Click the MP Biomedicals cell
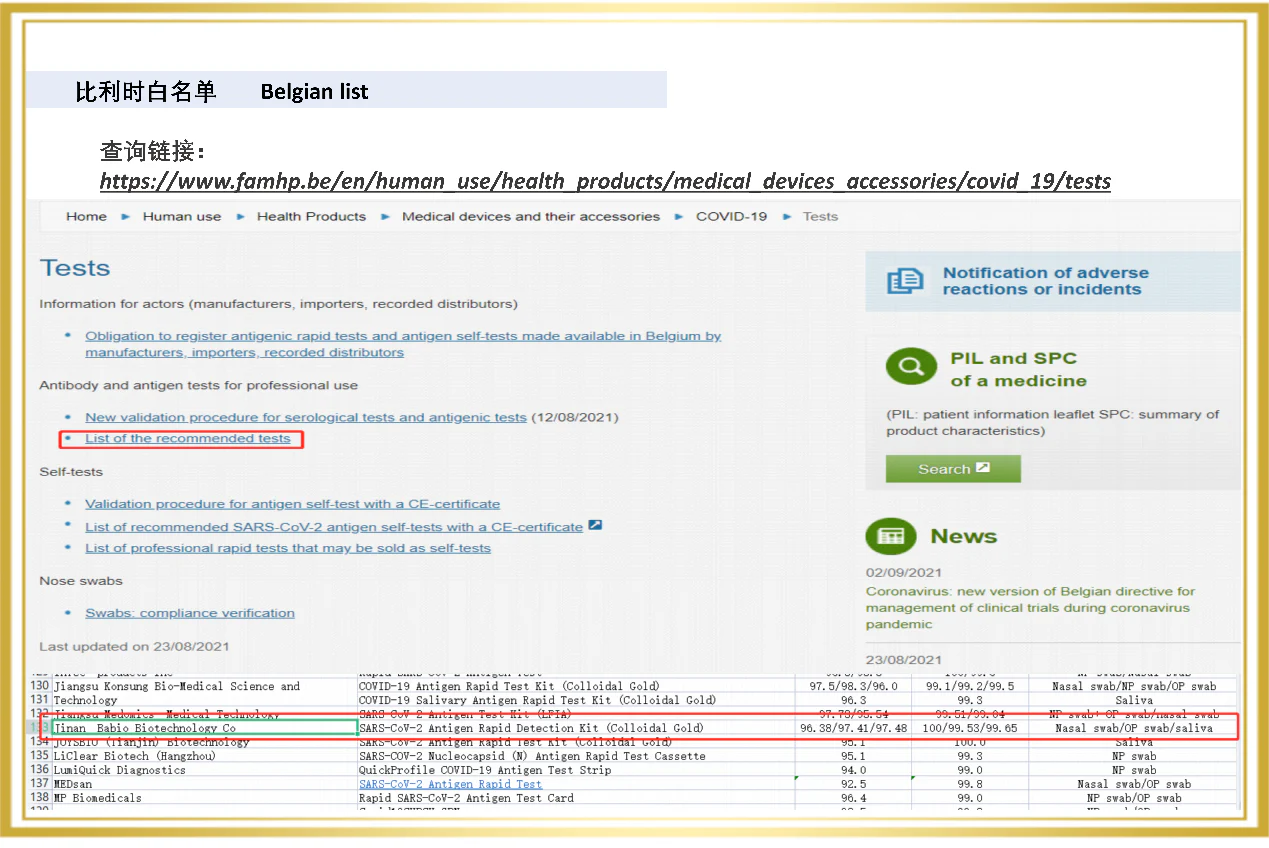 [x=205, y=798]
